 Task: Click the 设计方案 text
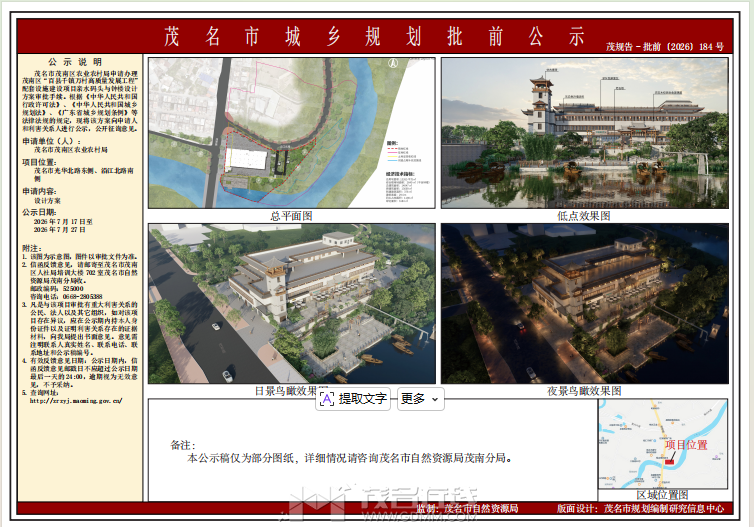tap(47, 201)
